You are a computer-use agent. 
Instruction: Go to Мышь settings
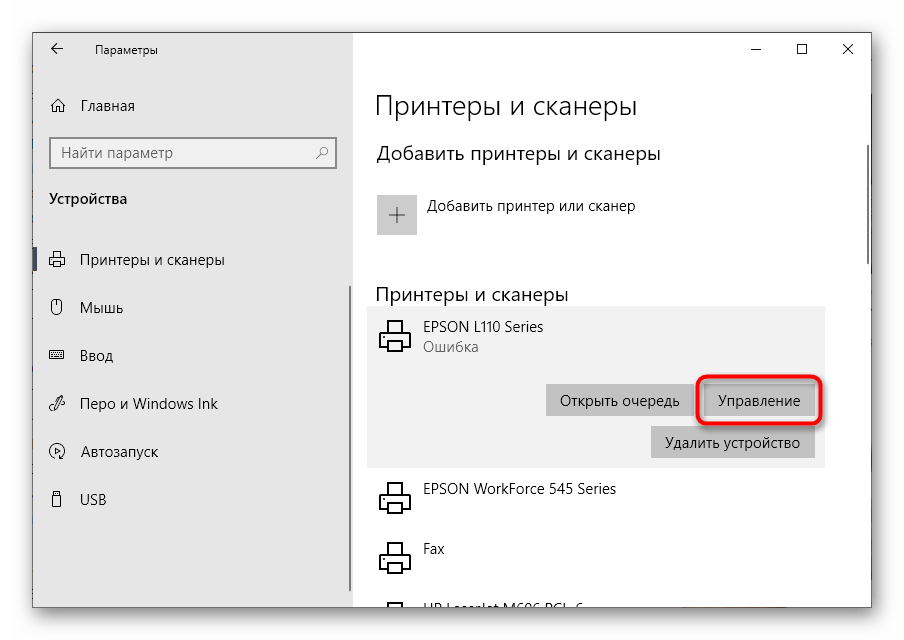click(x=101, y=308)
